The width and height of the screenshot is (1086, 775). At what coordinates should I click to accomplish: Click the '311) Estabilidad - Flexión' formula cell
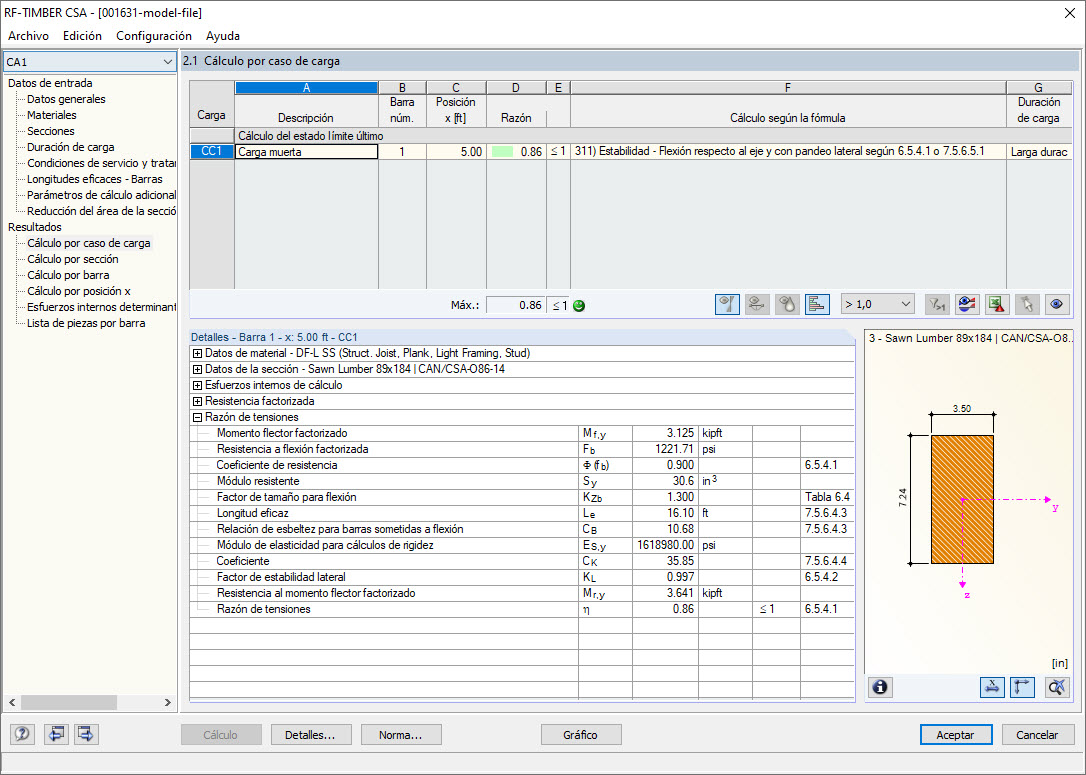tap(787, 152)
